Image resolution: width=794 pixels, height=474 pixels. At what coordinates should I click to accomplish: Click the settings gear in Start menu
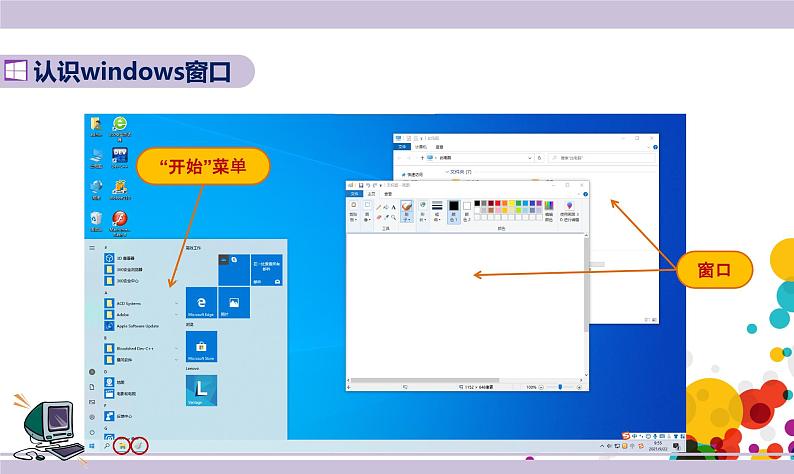pos(92,417)
